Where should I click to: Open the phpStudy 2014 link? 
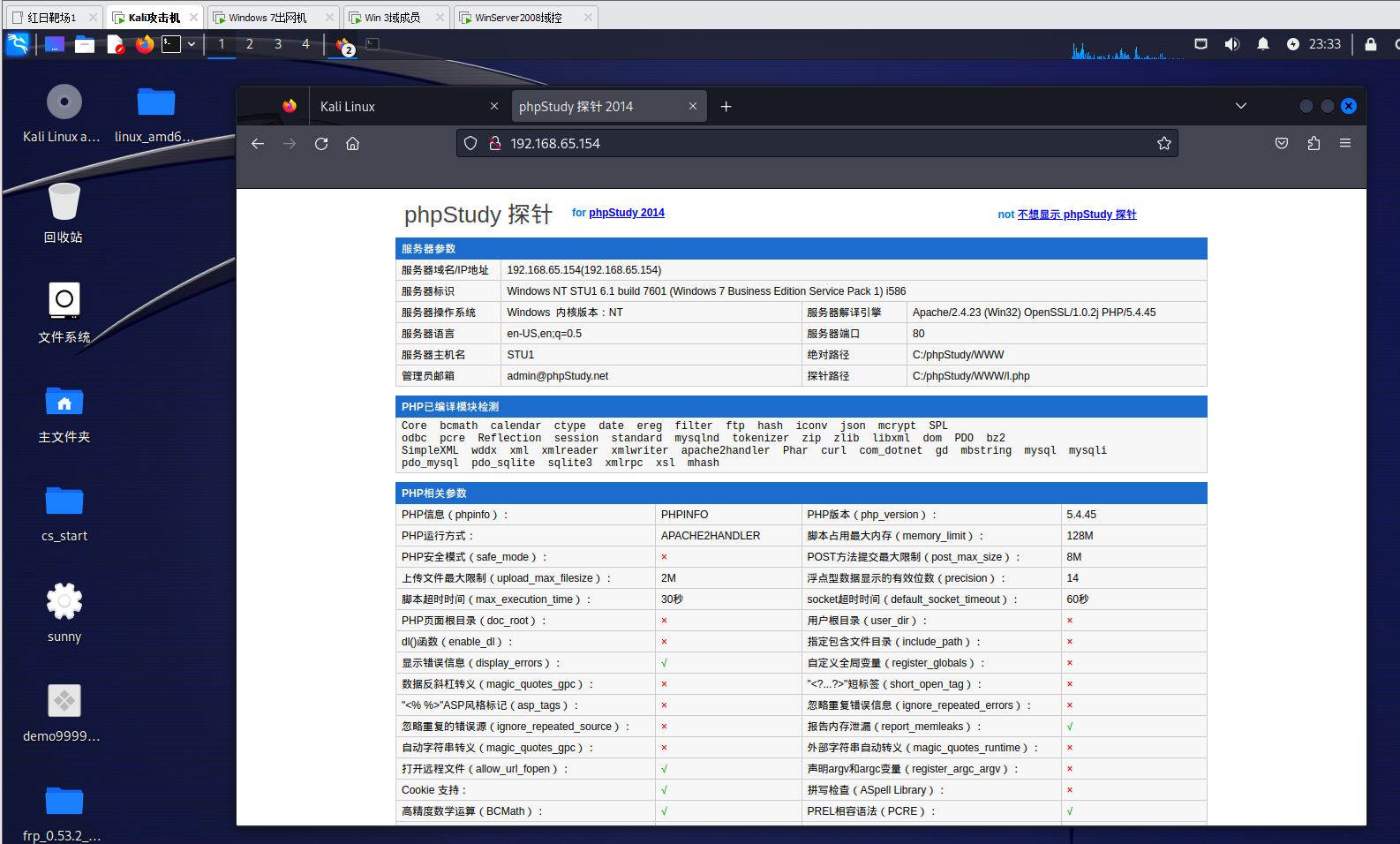[x=626, y=213]
